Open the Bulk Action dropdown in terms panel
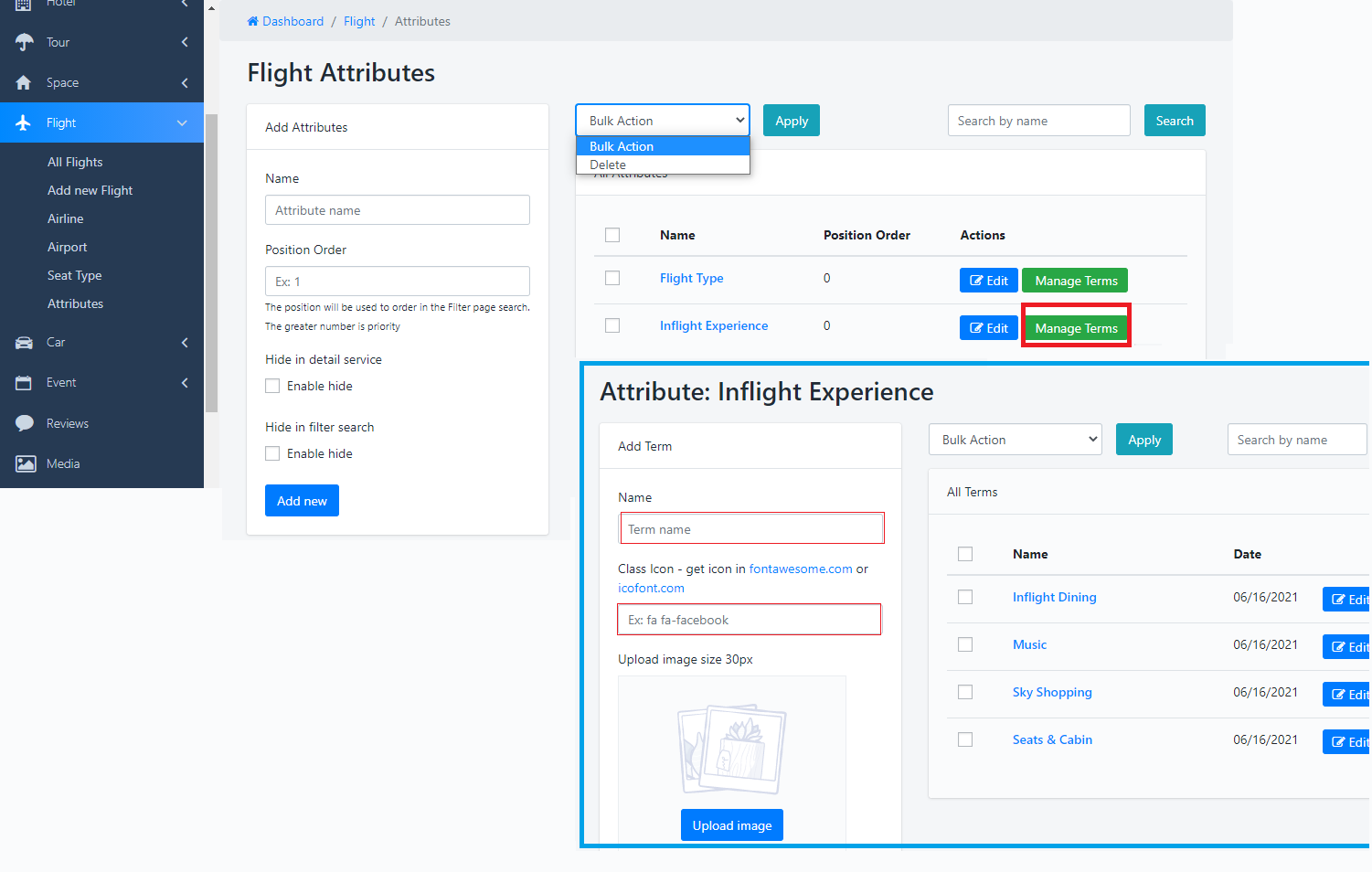This screenshot has width=1372, height=872. [x=1015, y=440]
